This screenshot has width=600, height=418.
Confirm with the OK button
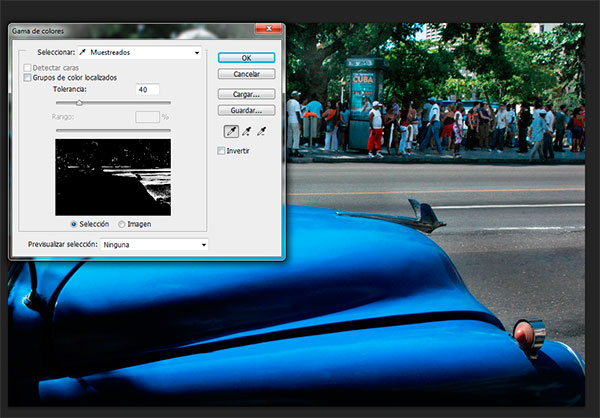[246, 58]
